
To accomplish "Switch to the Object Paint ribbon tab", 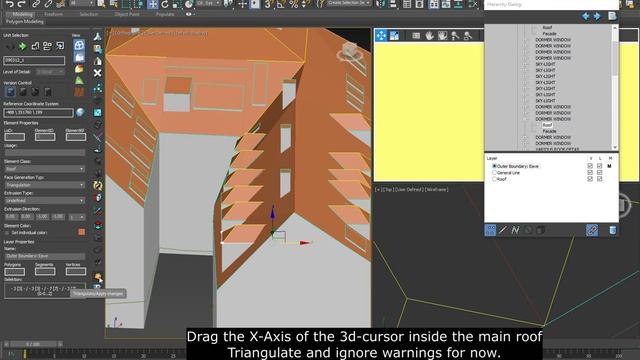I will tap(127, 14).
